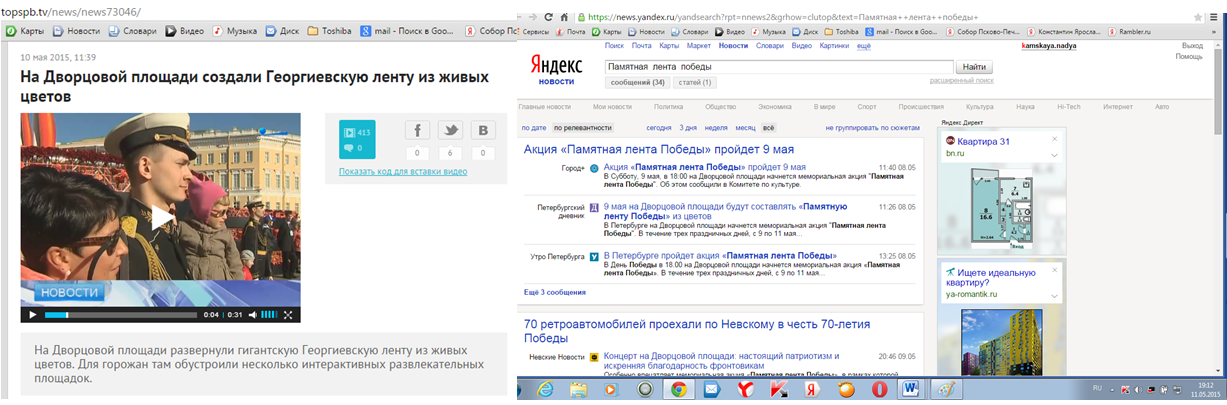Toggle 'не группировать по сюжетам'
This screenshot has width=1227, height=405.
click(871, 128)
